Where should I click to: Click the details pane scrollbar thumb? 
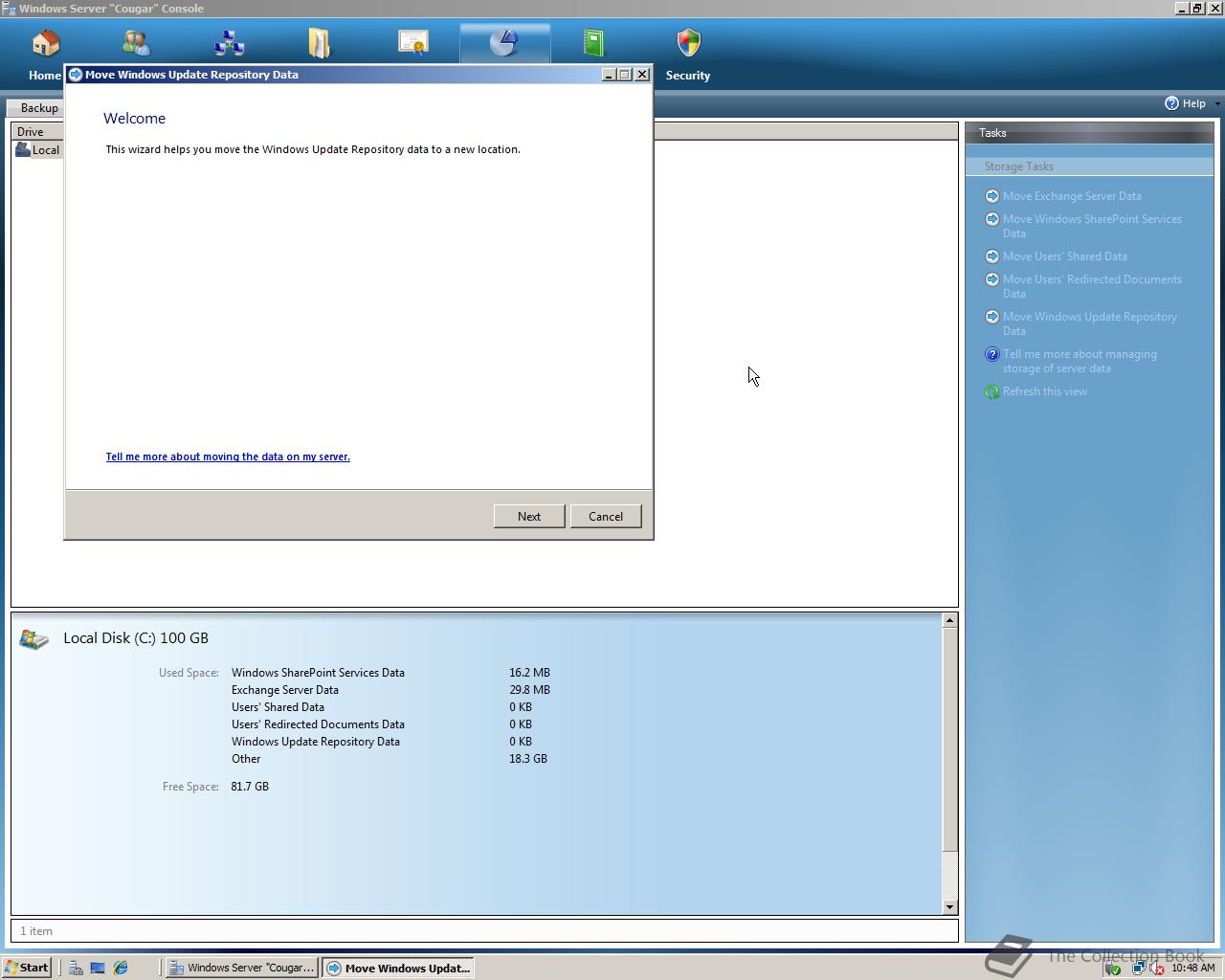point(949,739)
